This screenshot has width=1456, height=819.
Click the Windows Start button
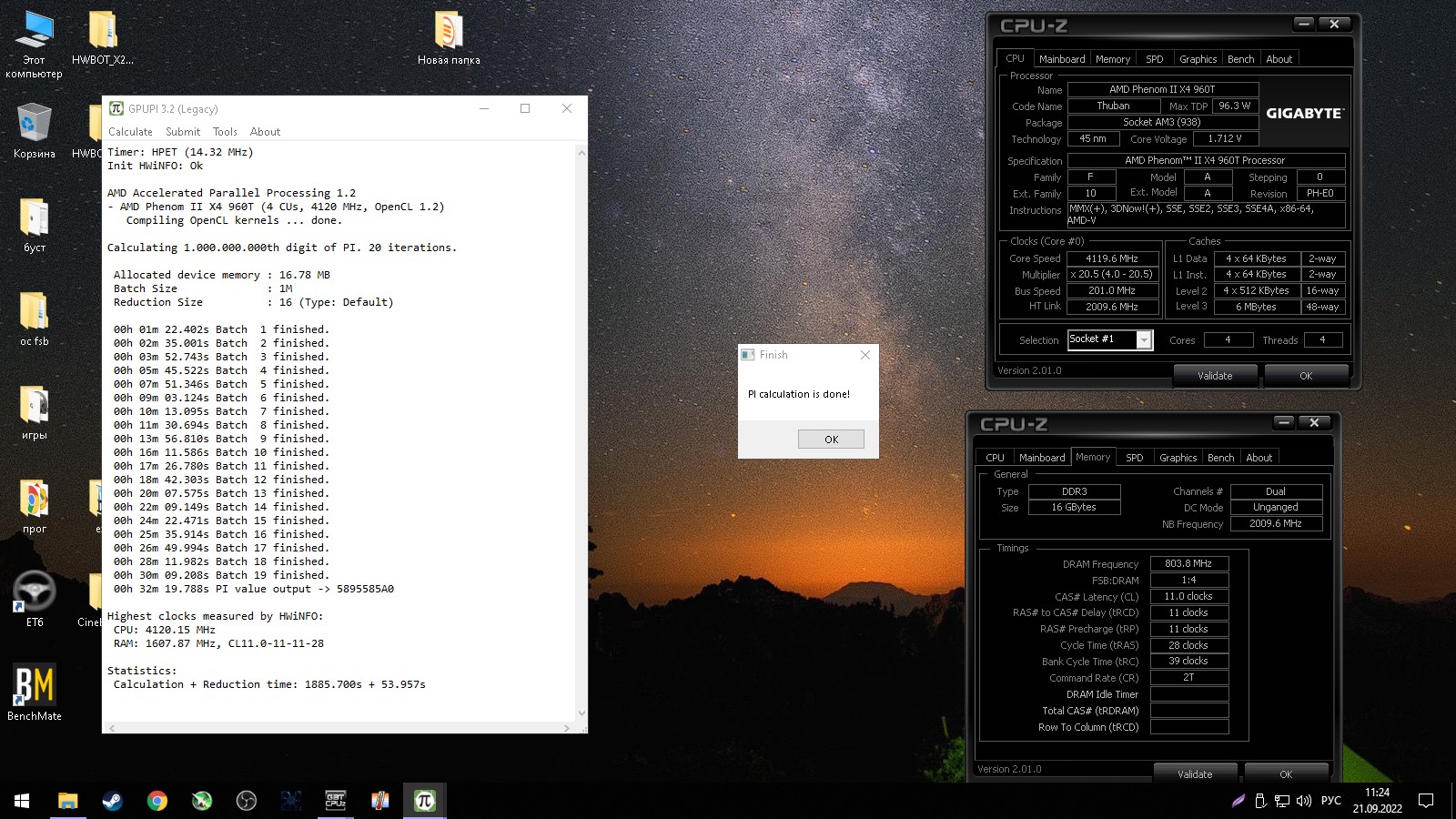(x=22, y=801)
